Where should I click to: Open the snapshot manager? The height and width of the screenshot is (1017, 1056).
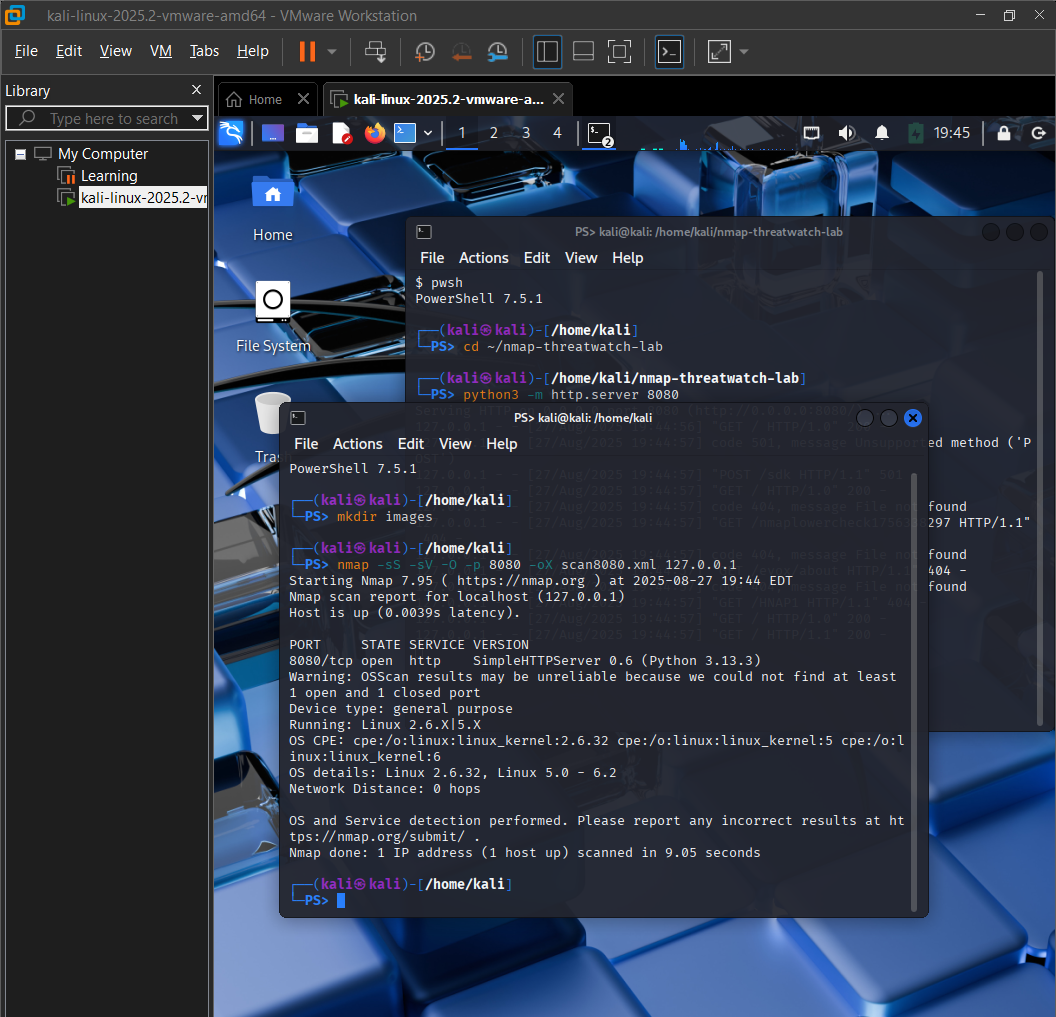tap(498, 51)
